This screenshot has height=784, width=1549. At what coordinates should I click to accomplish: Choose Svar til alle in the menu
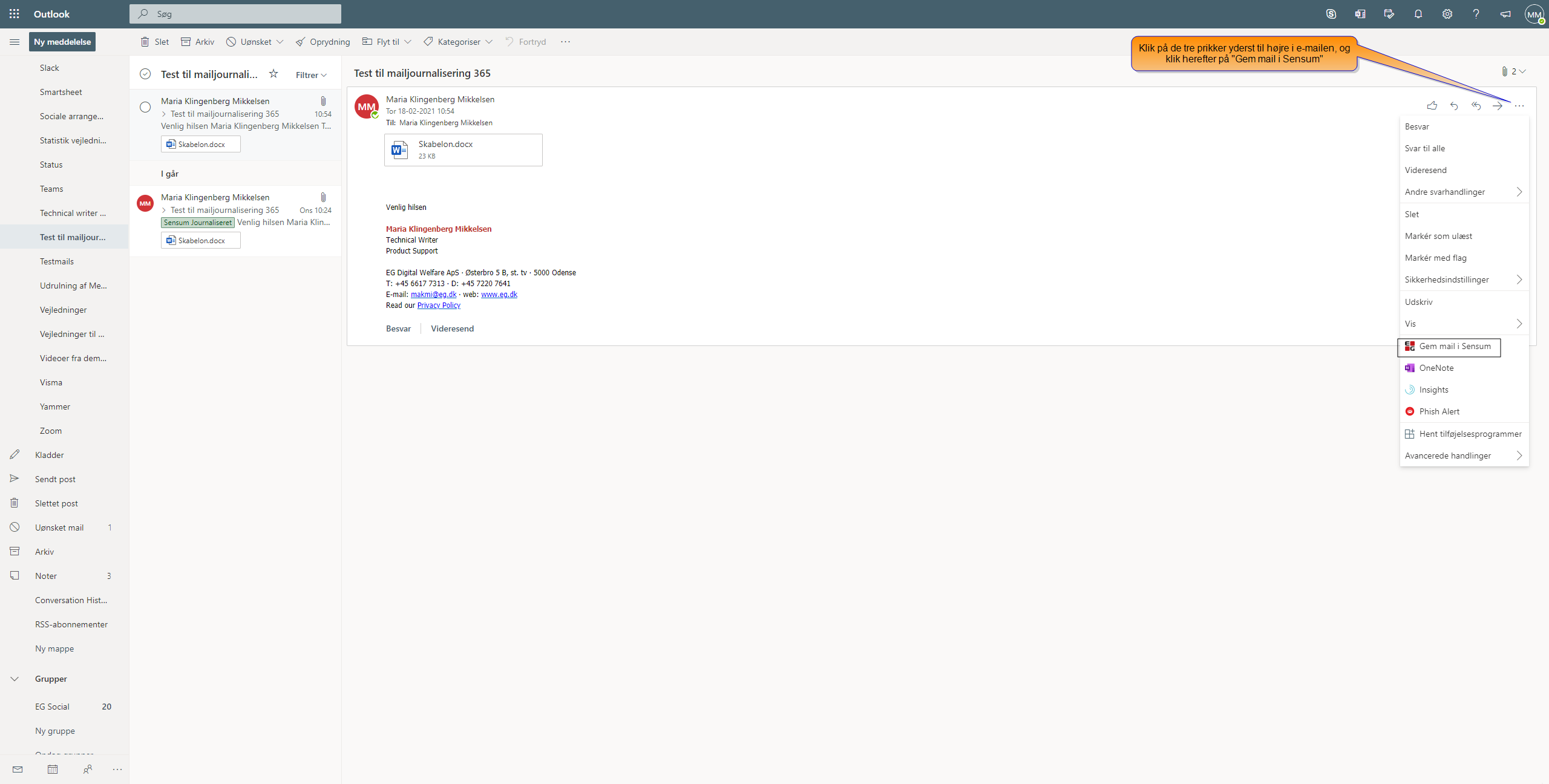[1464, 148]
